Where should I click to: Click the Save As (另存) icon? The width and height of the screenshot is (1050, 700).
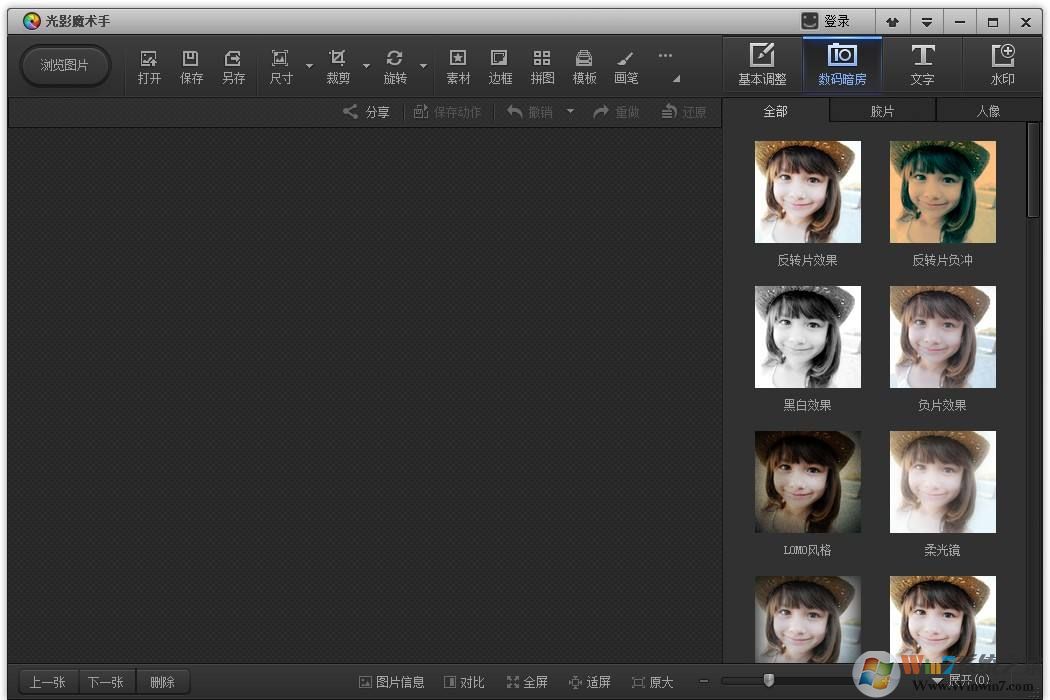coord(233,66)
